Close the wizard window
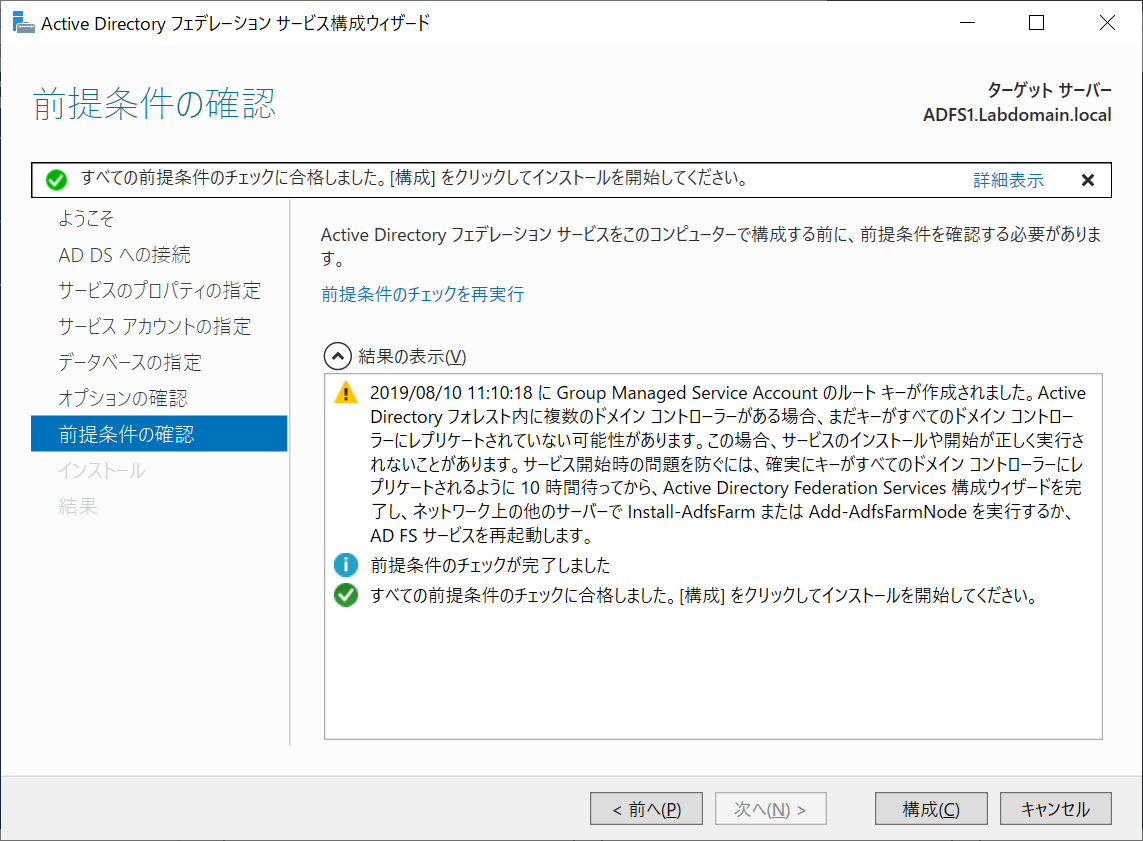Screen dimensions: 1143x841 pos(1107,23)
